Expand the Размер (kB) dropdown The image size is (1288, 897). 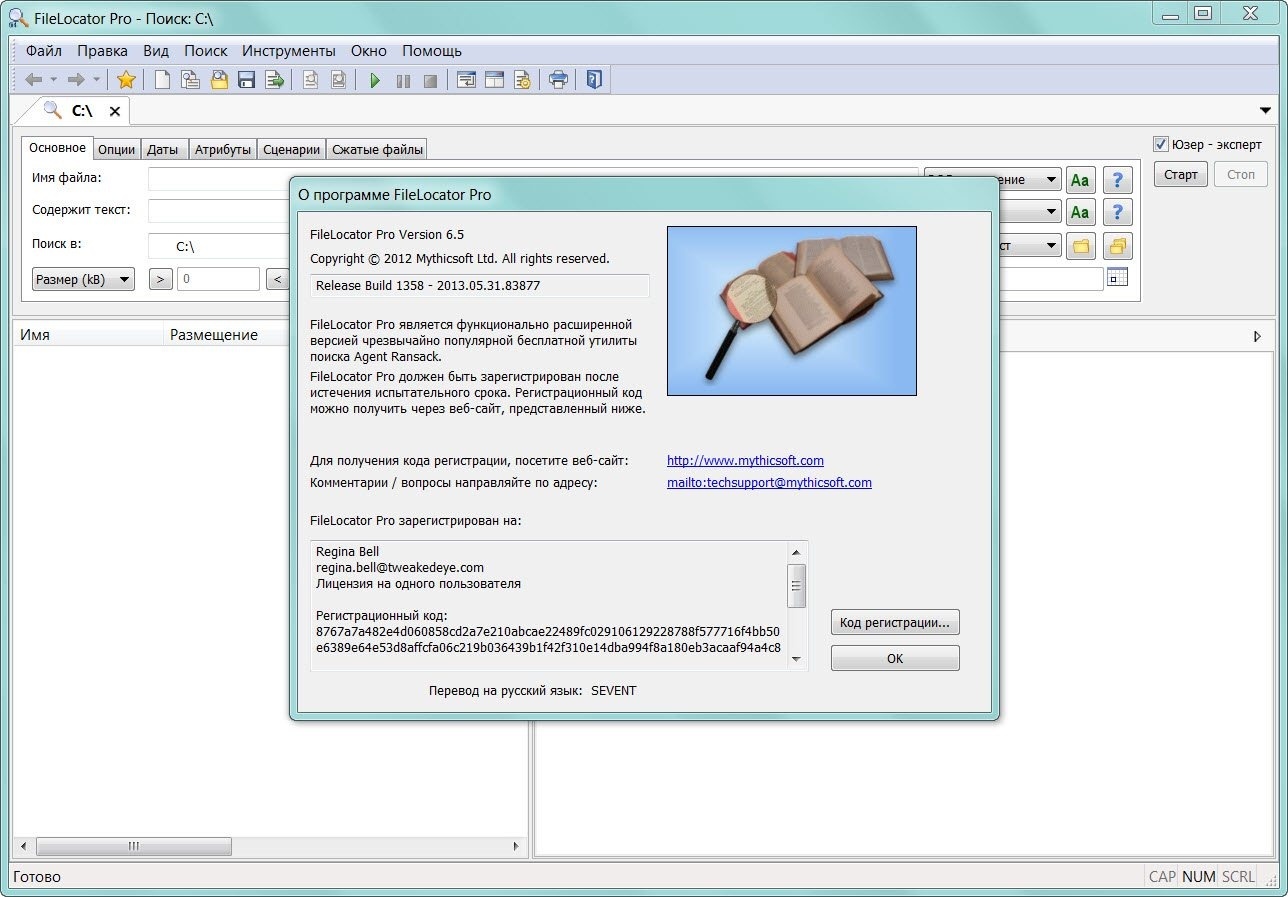point(83,279)
